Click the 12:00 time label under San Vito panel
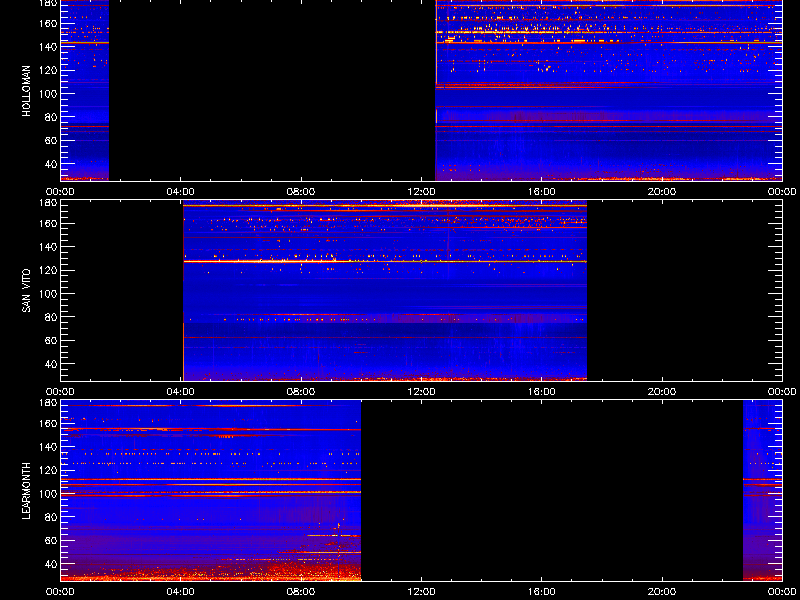Viewport: 800px width, 600px height. click(421, 392)
